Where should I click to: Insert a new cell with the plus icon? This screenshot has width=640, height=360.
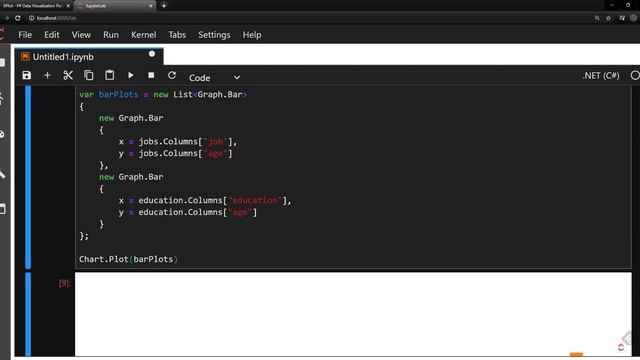click(x=47, y=76)
